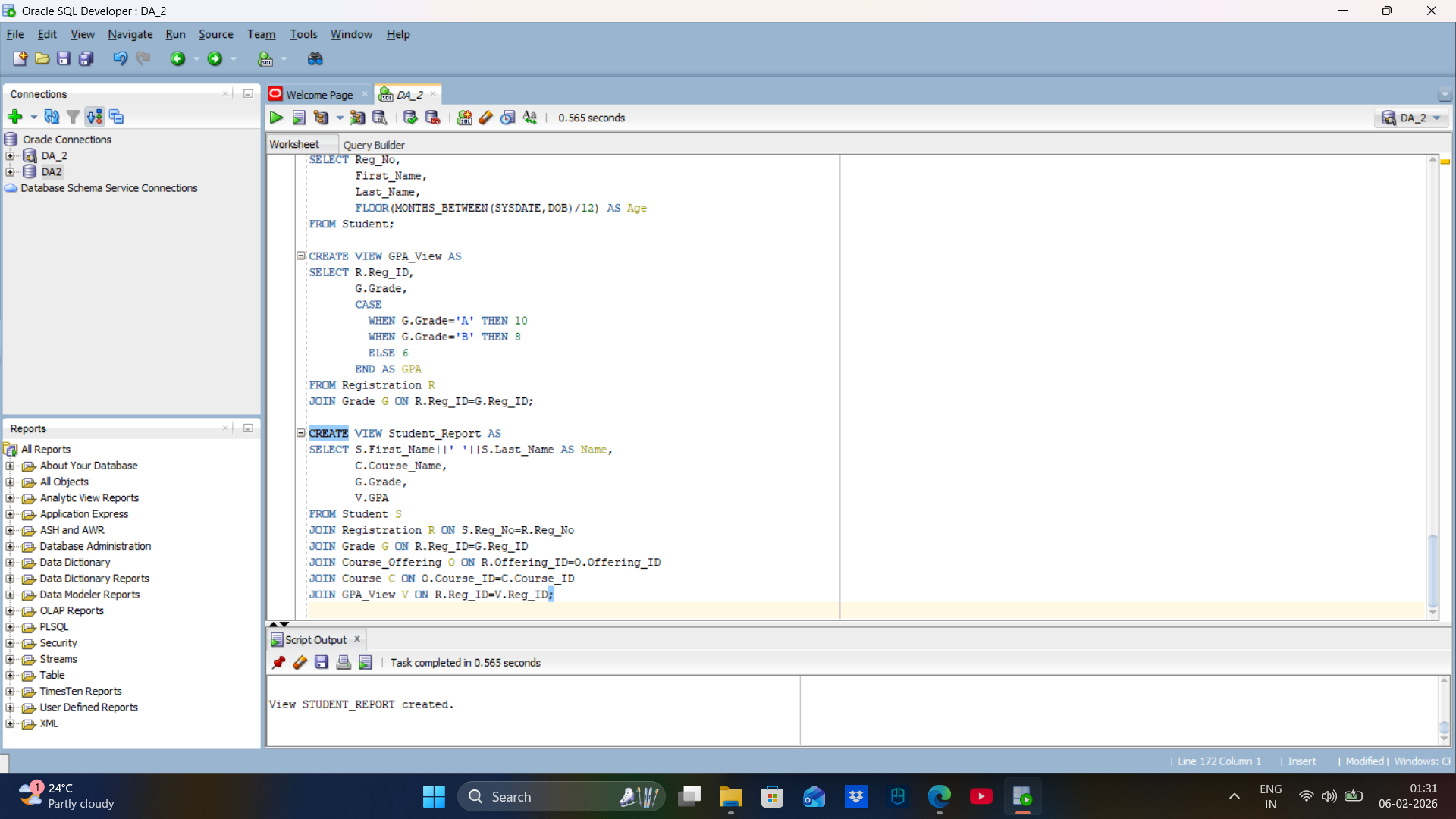Collapse the CREATE VIEW Student_Report code block
Screen dimensions: 1456x819
[301, 433]
